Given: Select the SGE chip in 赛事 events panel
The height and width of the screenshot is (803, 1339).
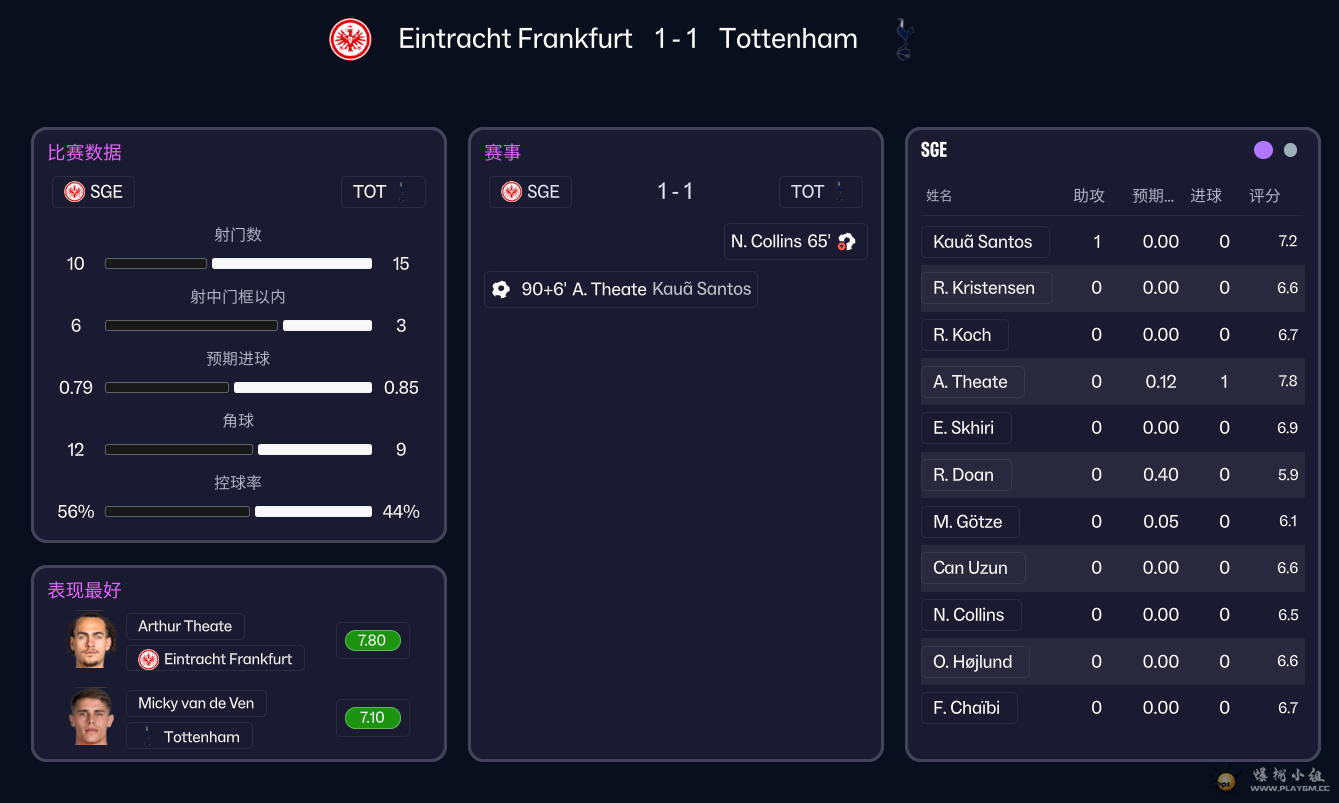Looking at the screenshot, I should pos(530,192).
